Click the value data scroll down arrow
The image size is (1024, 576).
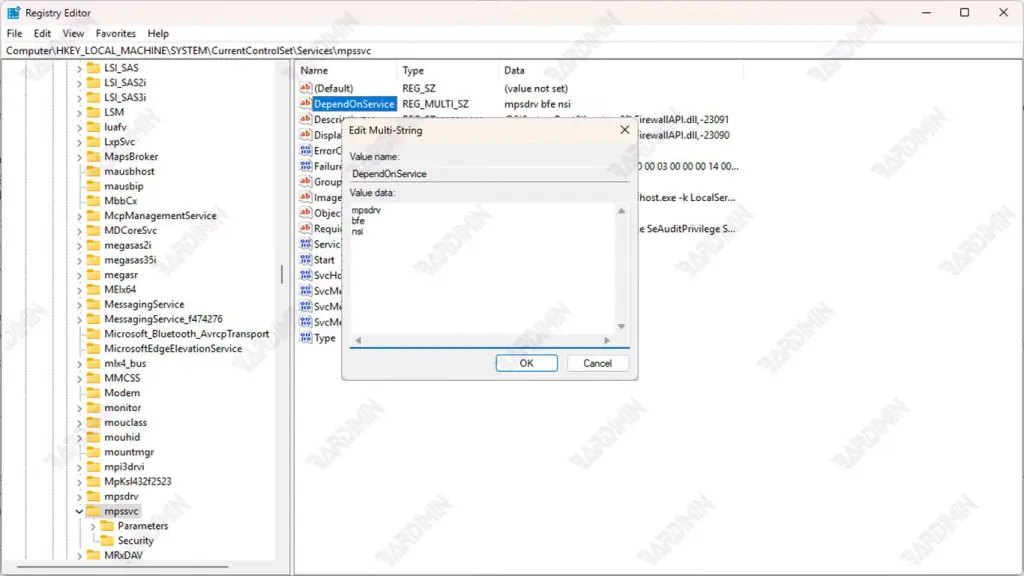pos(622,327)
